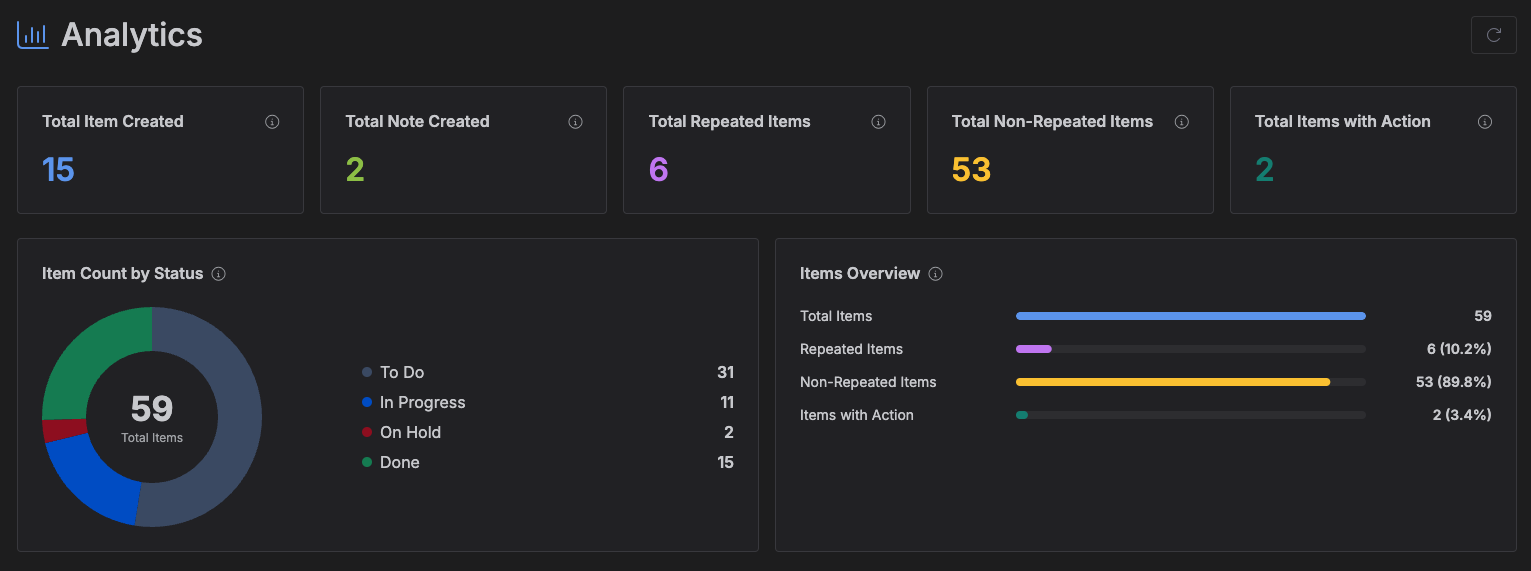Viewport: 1531px width, 571px height.
Task: Click the gray To Do legend dot
Action: [x=367, y=372]
